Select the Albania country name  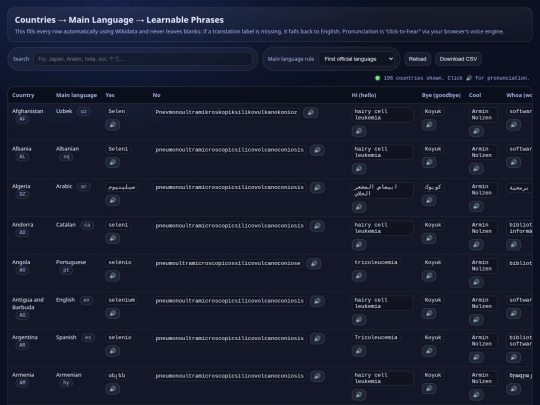pos(22,149)
